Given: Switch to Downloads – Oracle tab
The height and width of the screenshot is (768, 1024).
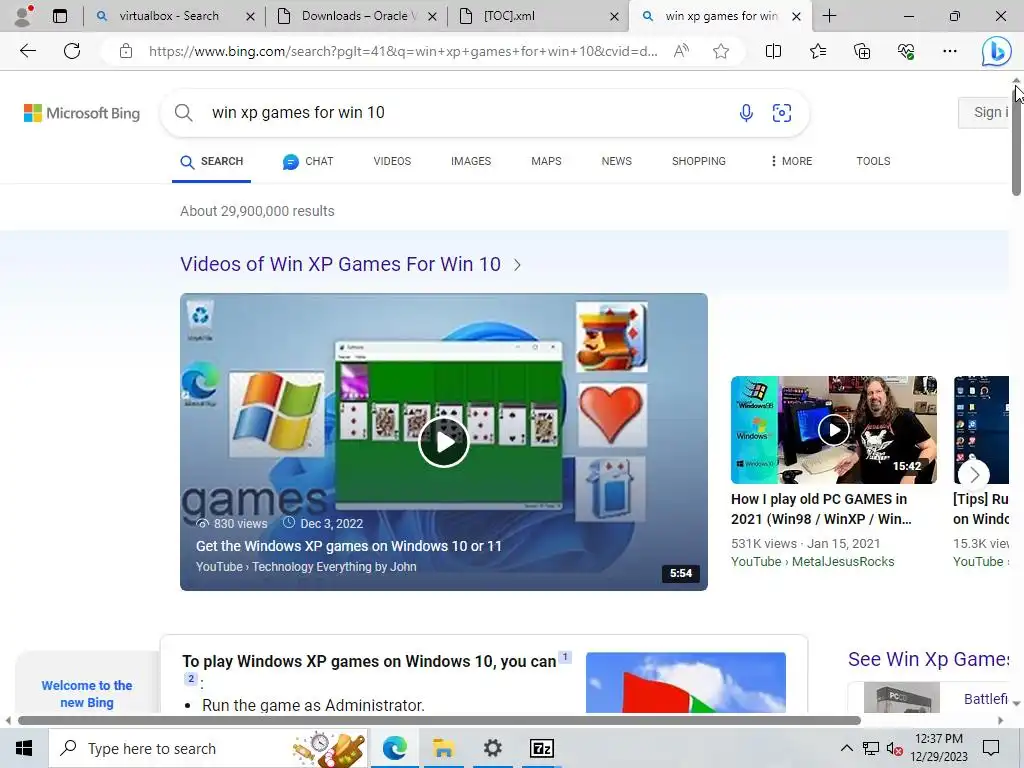Looking at the screenshot, I should pyautogui.click(x=358, y=16).
